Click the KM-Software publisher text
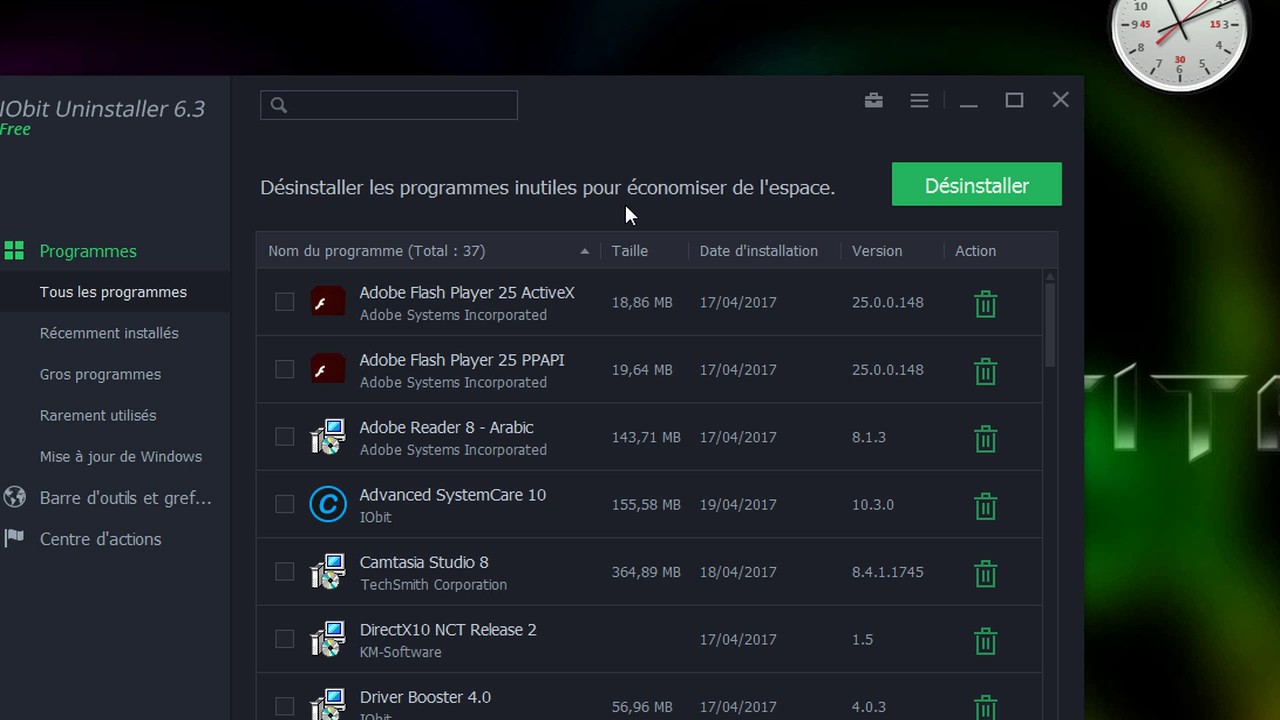 coord(400,652)
